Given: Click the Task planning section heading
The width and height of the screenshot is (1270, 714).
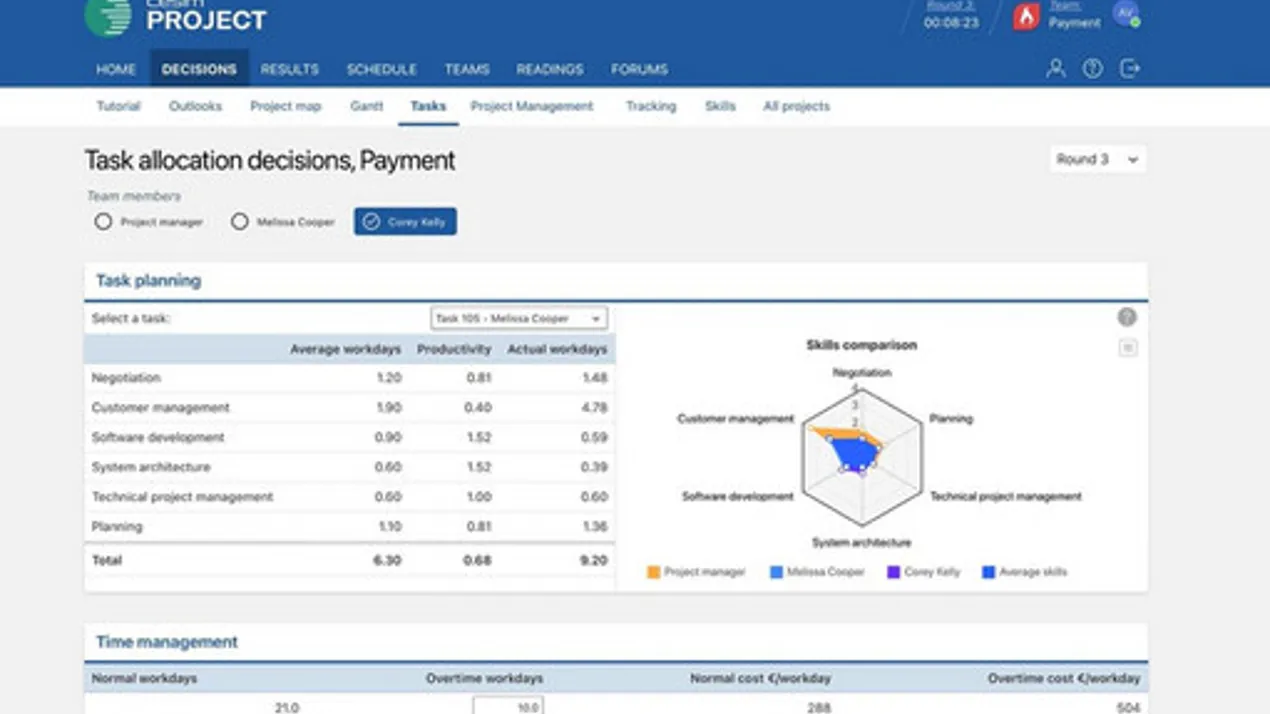Looking at the screenshot, I should tap(148, 281).
